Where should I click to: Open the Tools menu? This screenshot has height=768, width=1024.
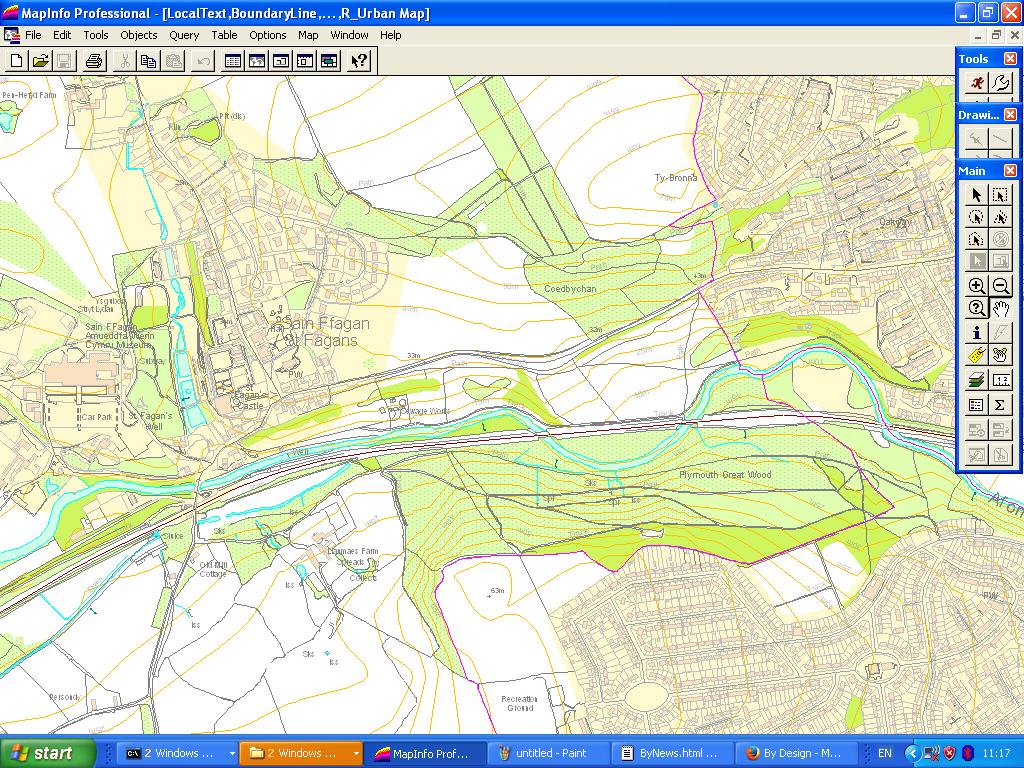[95, 35]
